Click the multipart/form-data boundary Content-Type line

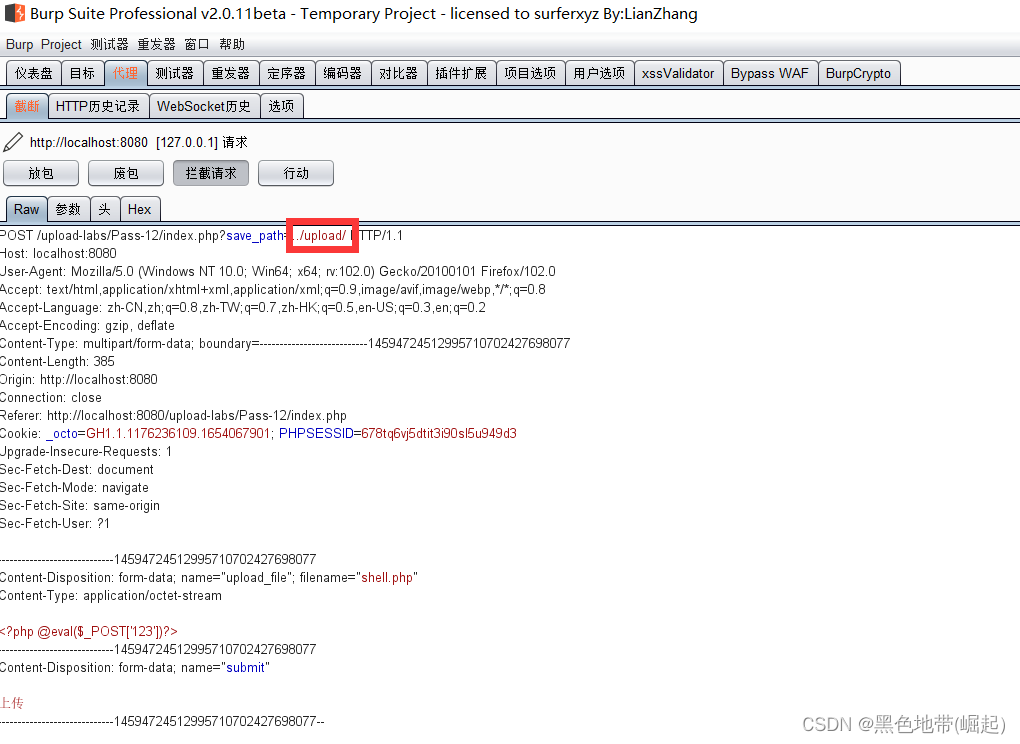click(285, 343)
